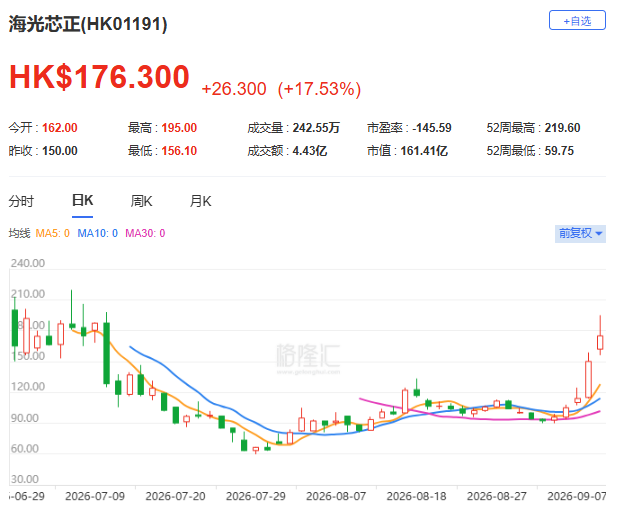Click the 2026-08-27 date axis label

(497, 496)
